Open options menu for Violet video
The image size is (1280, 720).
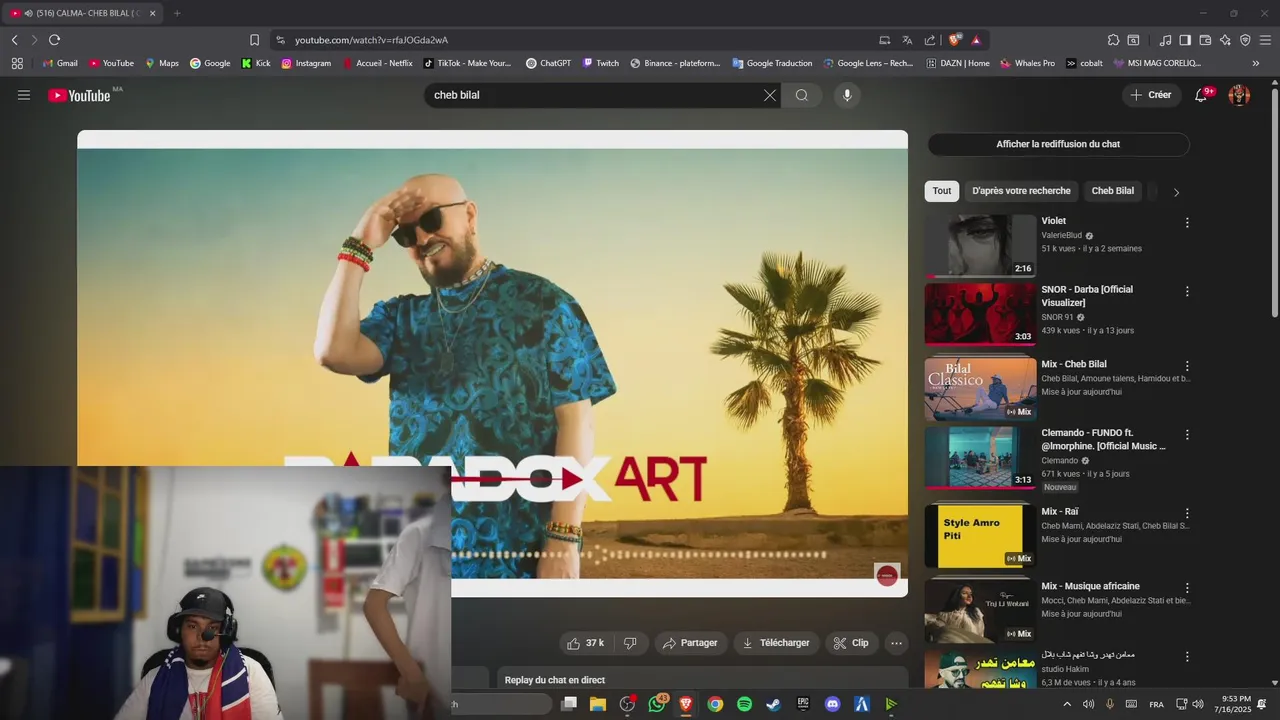click(1187, 223)
